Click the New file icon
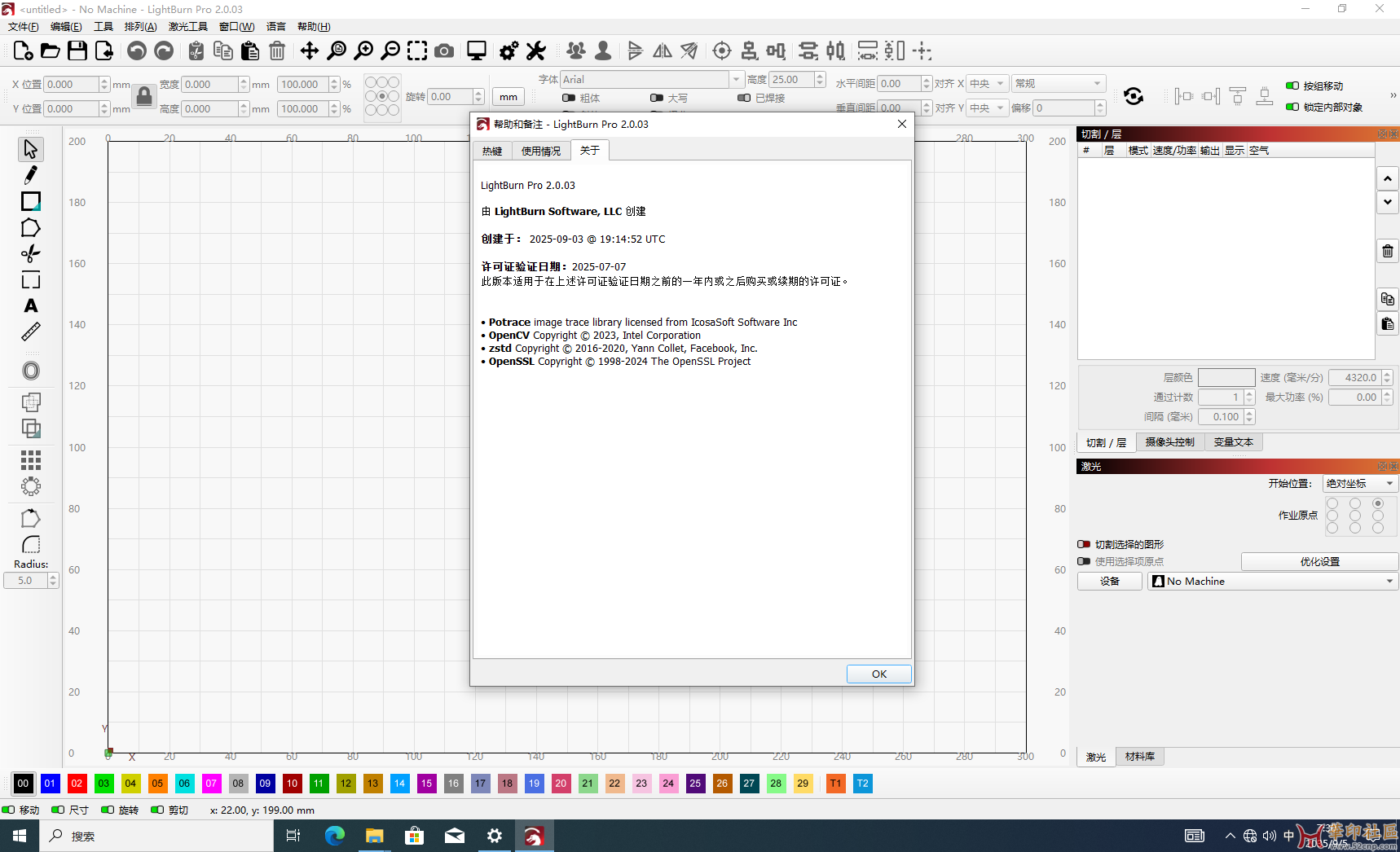 (24, 51)
